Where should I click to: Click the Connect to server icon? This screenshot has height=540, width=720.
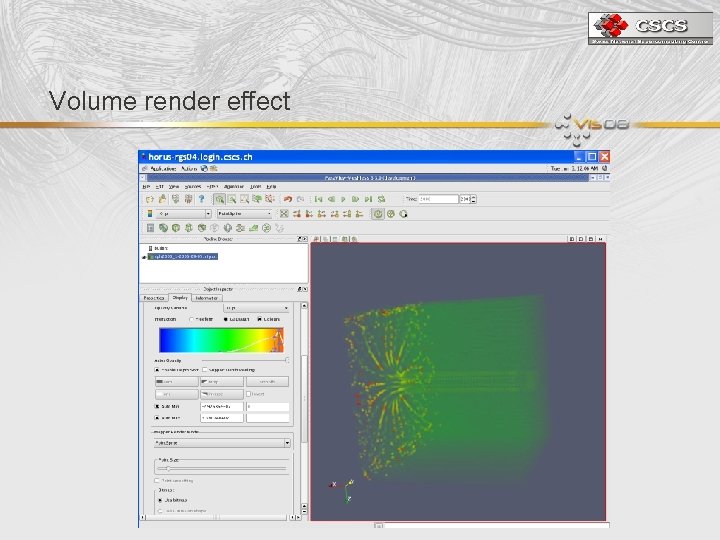tap(175, 199)
